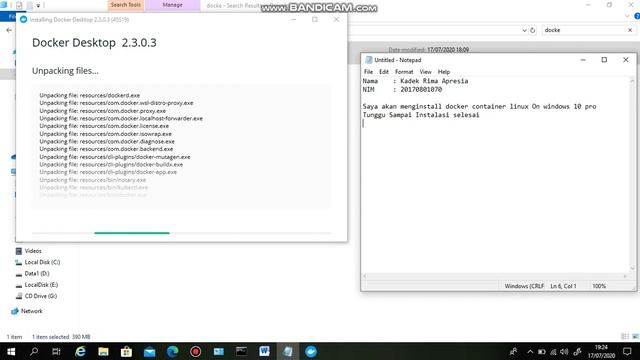The height and width of the screenshot is (360, 640).
Task: Open File Explorer help icon
Action: tap(637, 16)
